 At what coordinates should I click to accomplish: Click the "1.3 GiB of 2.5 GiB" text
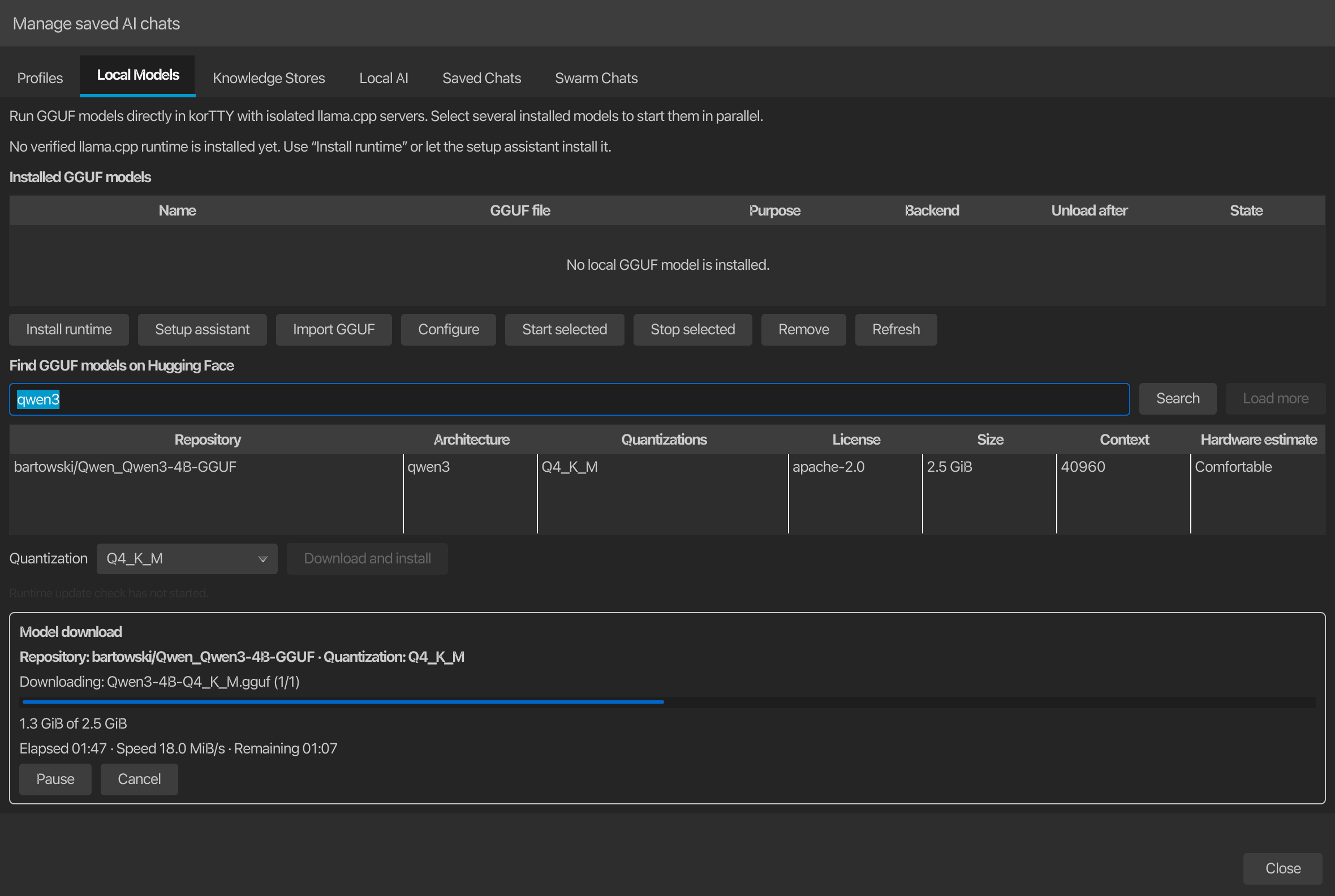73,723
